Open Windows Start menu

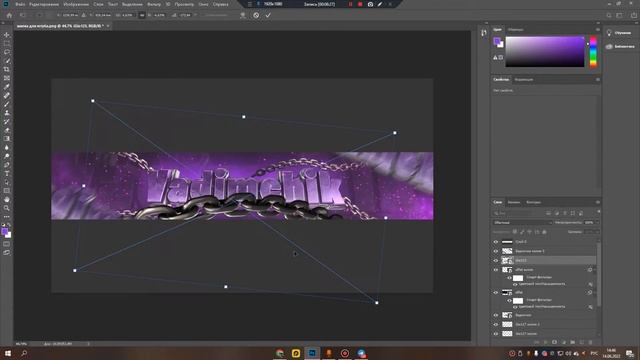tap(7, 353)
